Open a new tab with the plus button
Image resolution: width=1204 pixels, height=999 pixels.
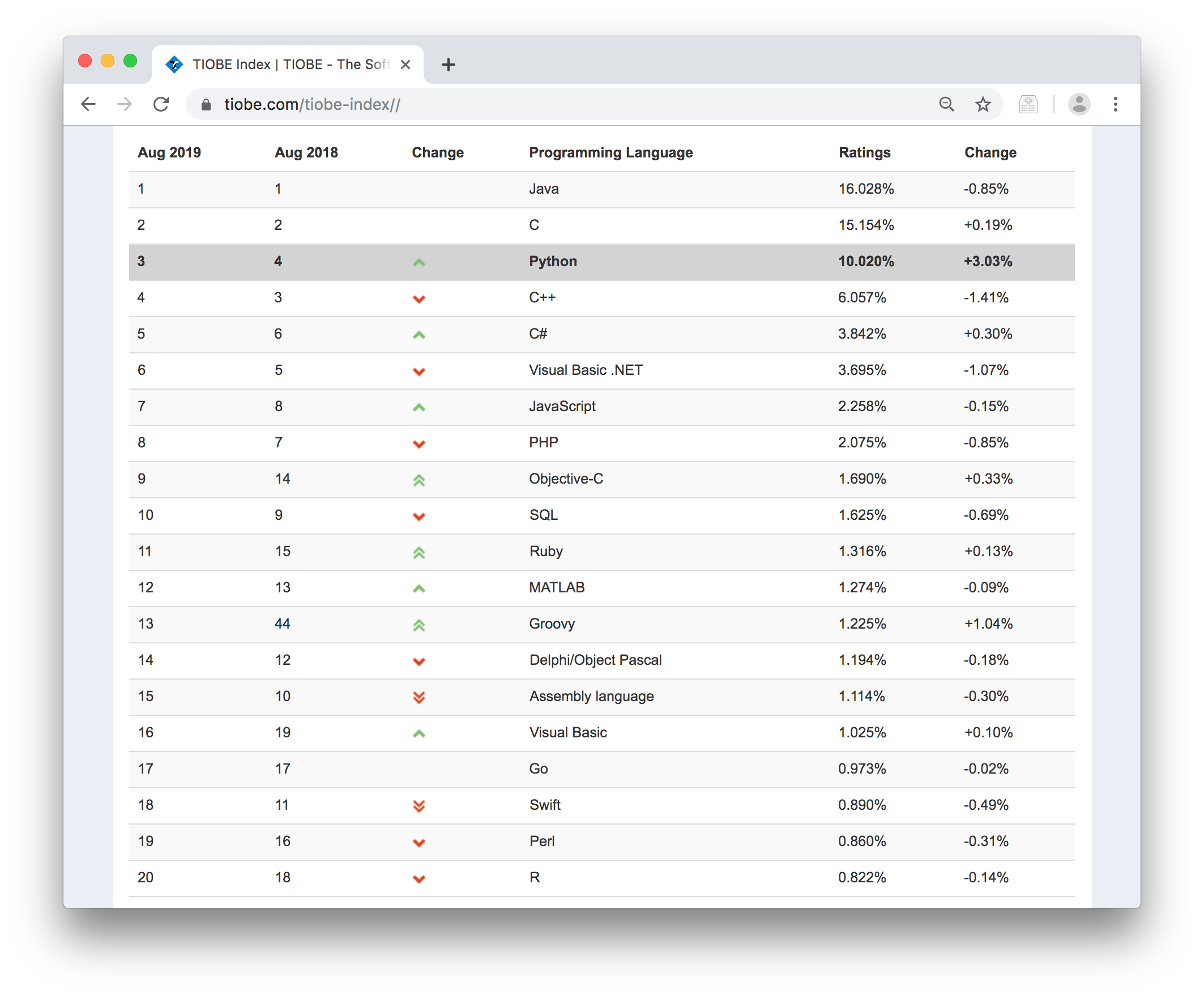(x=449, y=64)
